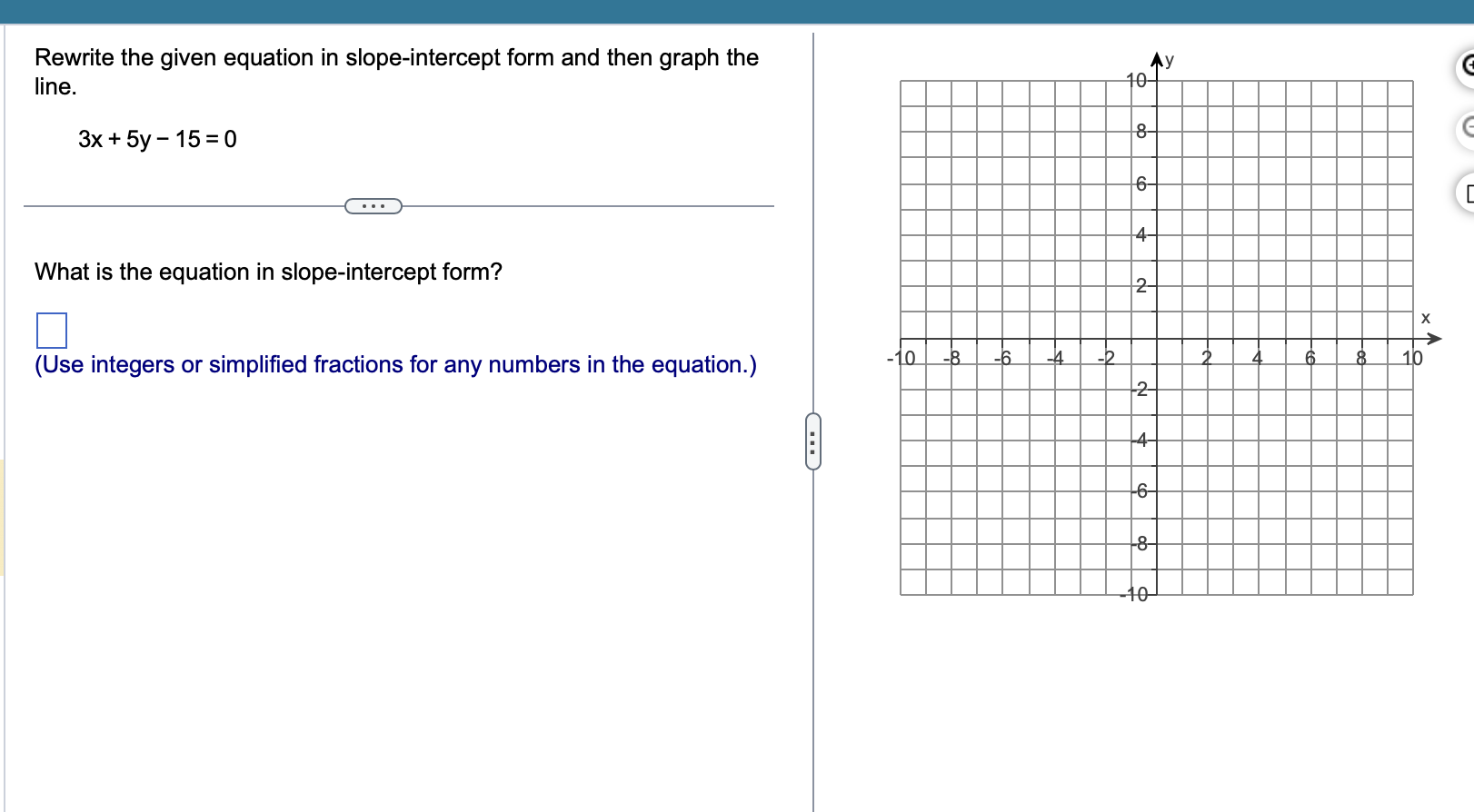Expand the graph using the square icon
The image size is (1474, 812).
(1469, 191)
